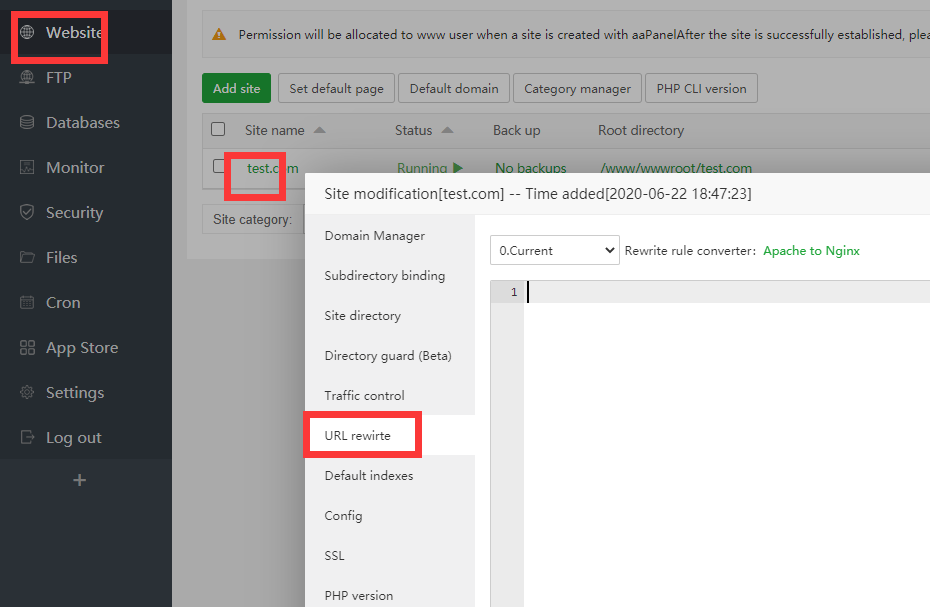The height and width of the screenshot is (607, 930).
Task: Toggle the select-all sites checkbox in header
Action: pyautogui.click(x=218, y=129)
